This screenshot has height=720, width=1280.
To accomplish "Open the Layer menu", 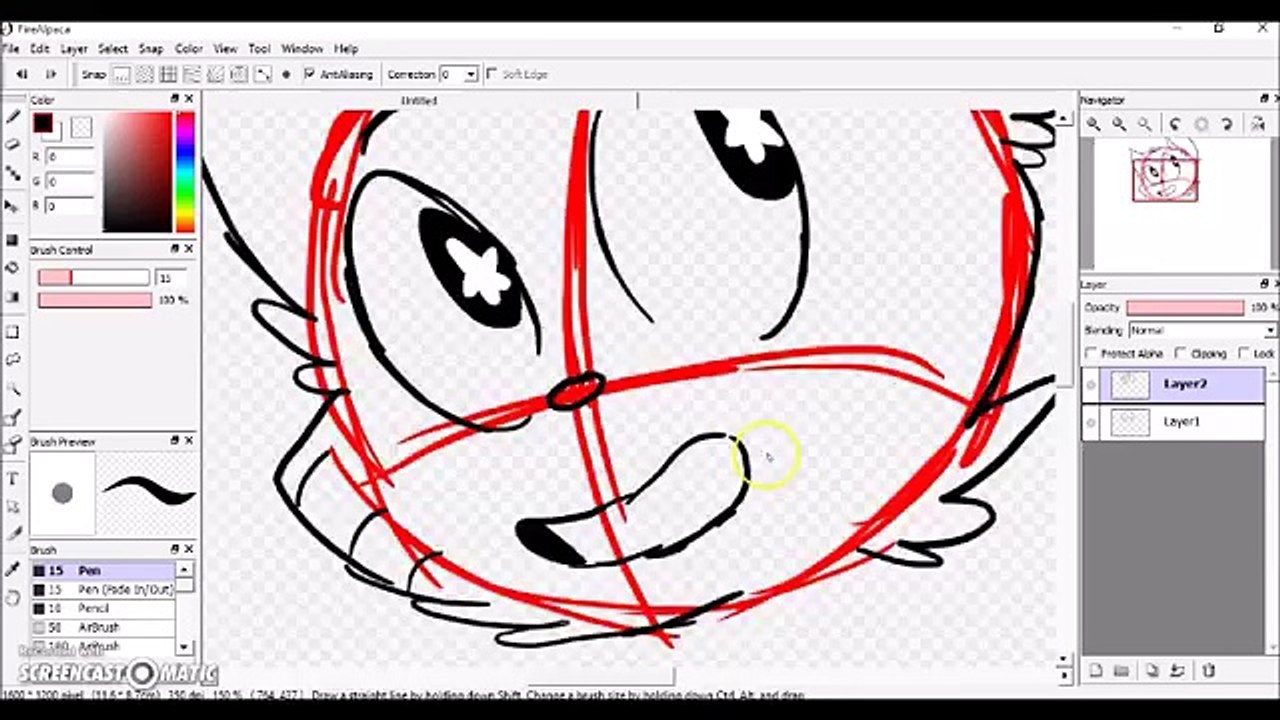I will click(74, 48).
